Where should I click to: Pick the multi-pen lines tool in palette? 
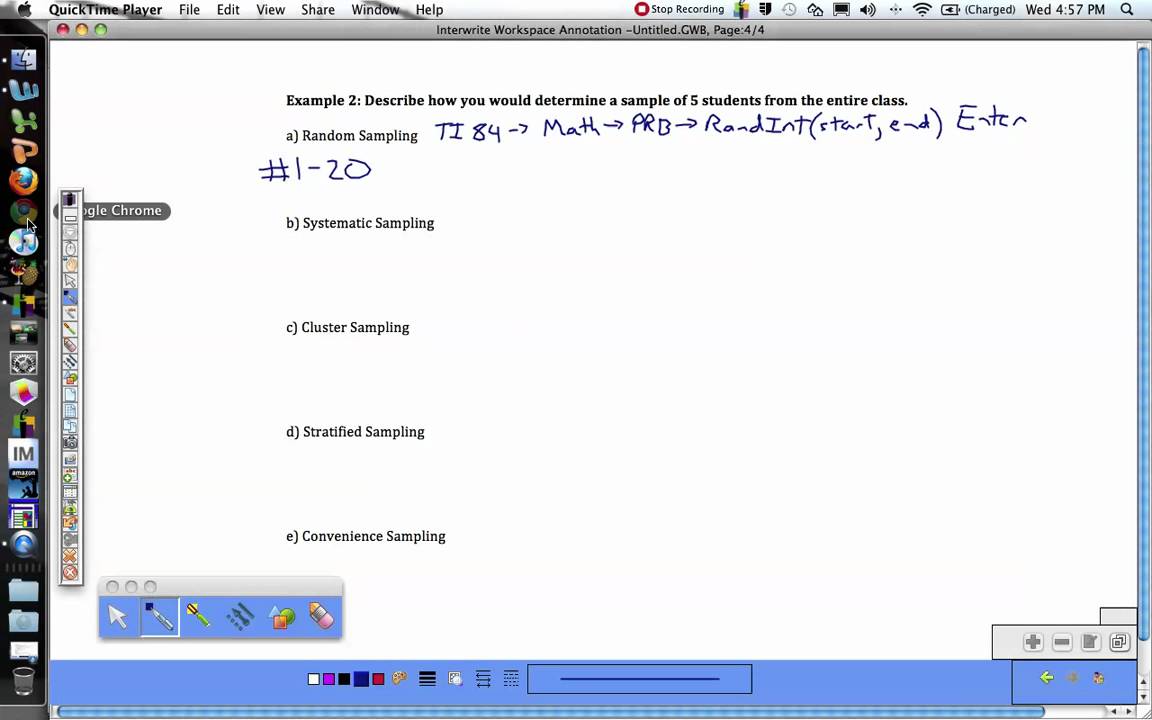pyautogui.click(x=240, y=616)
